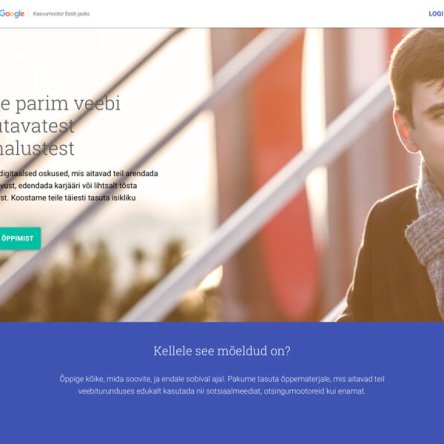Image resolution: width=444 pixels, height=444 pixels.
Task: Click the empty blue area below the paragraph
Action: (222, 422)
